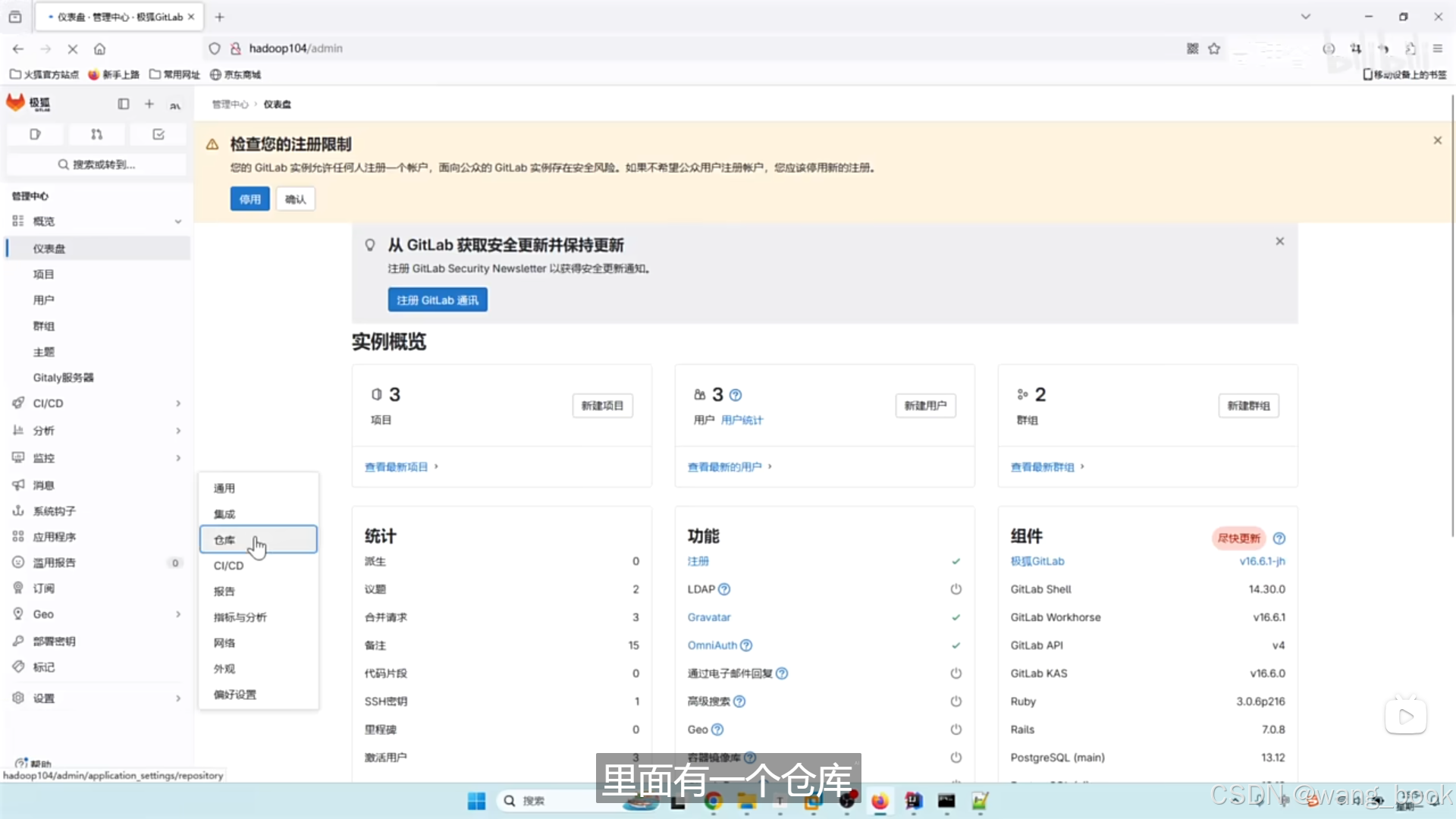Bookmark the page with star icon

point(1214,49)
